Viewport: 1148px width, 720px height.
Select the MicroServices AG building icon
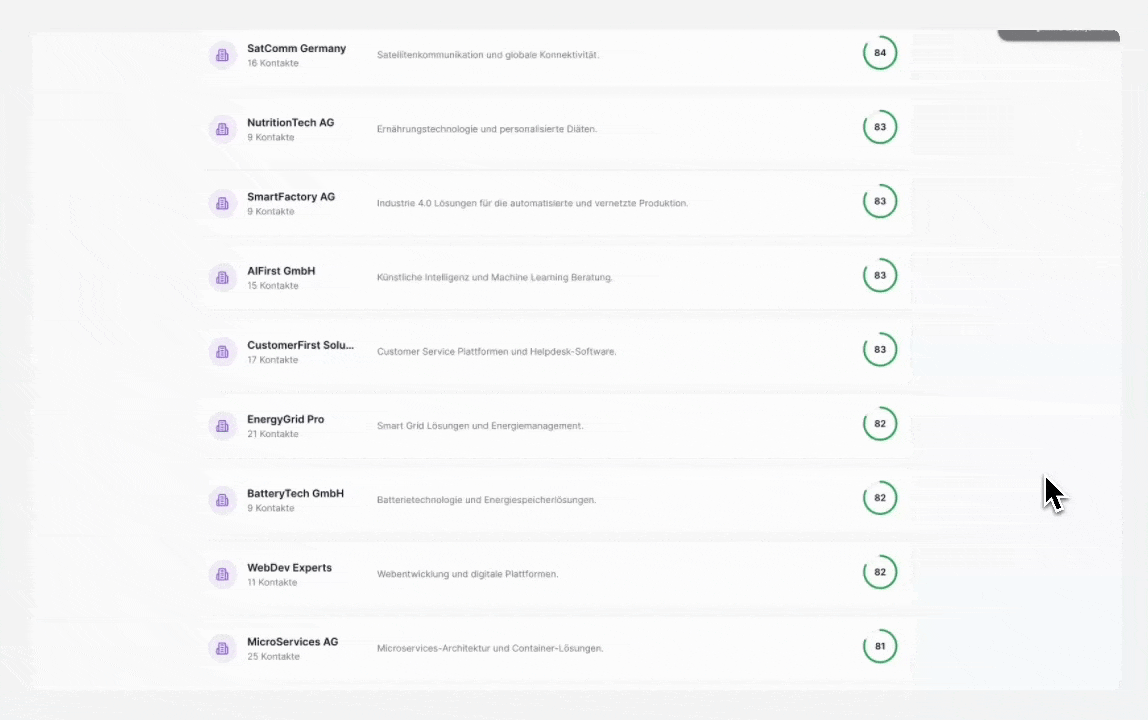point(222,648)
